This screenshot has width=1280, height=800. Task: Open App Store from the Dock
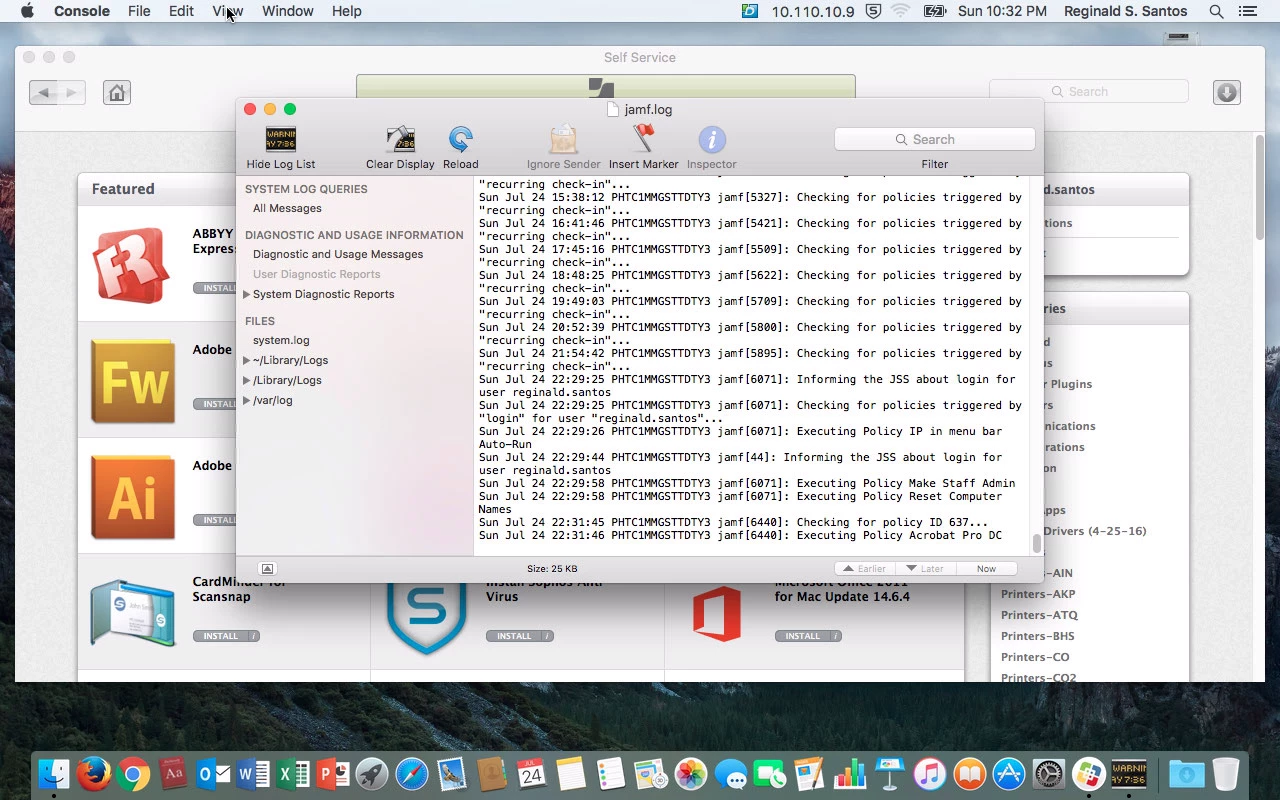[x=1009, y=774]
